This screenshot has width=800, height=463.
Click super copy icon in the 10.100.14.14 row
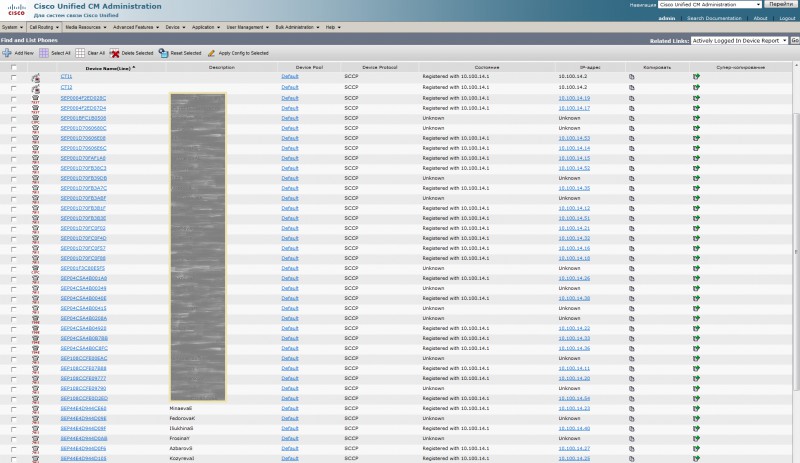tap(696, 148)
